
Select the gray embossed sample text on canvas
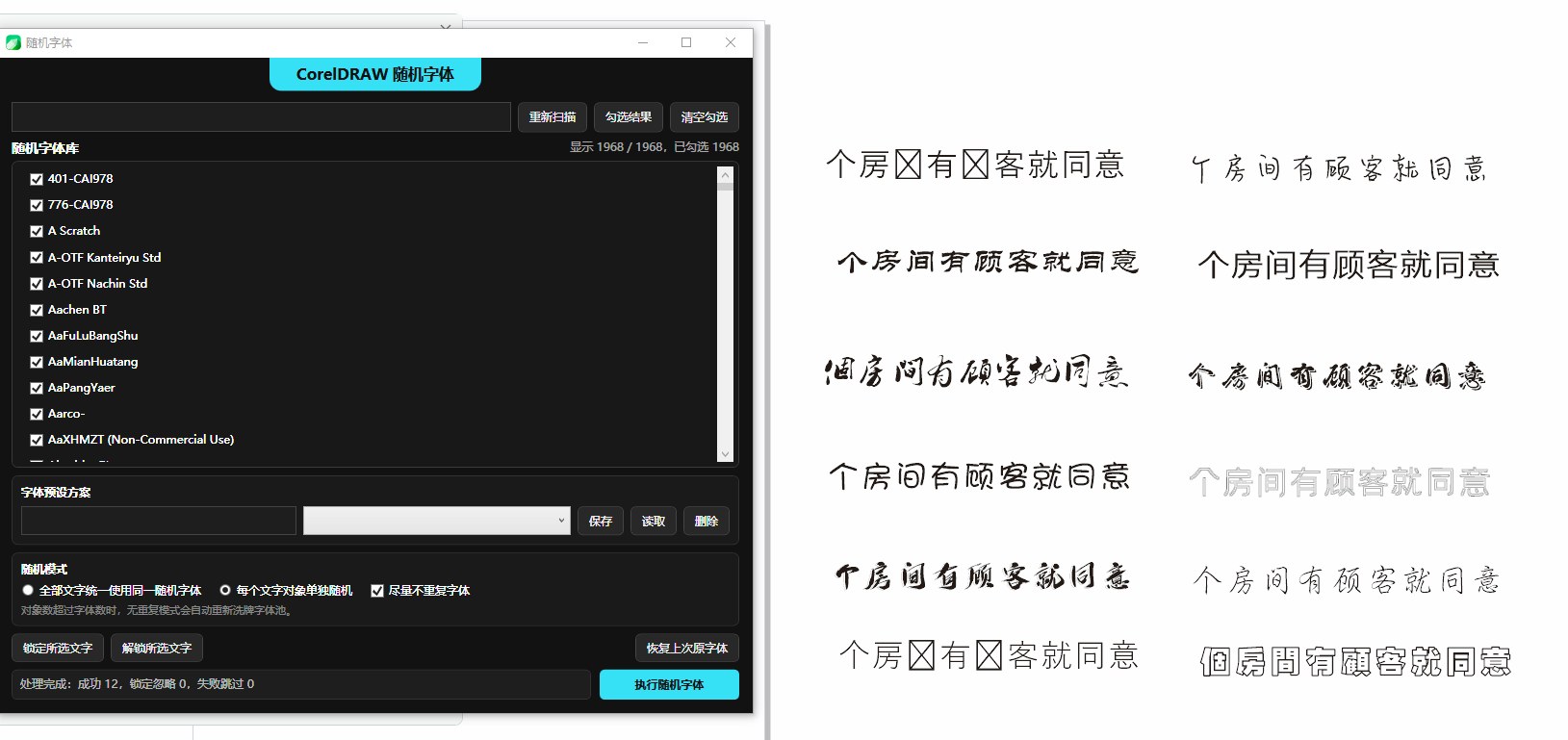point(1339,482)
